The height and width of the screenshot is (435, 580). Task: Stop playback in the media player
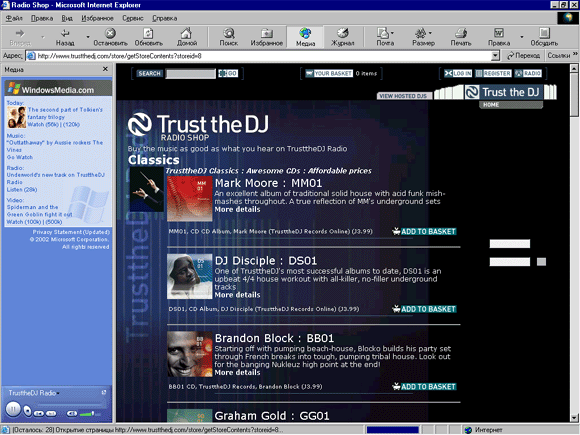(27, 411)
